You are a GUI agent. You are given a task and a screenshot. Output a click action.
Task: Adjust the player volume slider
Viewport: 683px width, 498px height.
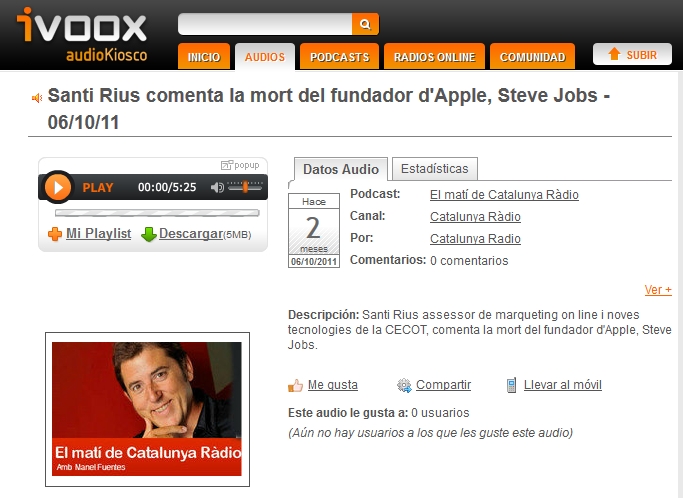[x=245, y=187]
